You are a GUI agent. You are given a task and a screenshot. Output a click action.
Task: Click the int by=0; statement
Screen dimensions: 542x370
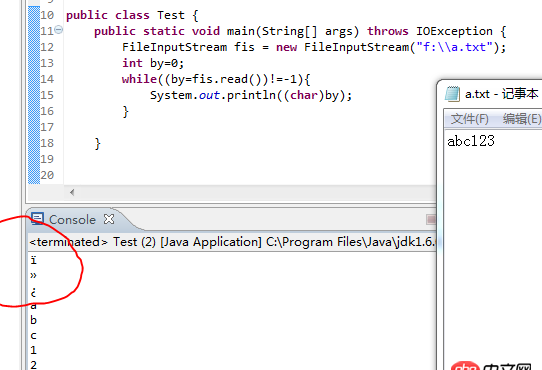click(153, 63)
